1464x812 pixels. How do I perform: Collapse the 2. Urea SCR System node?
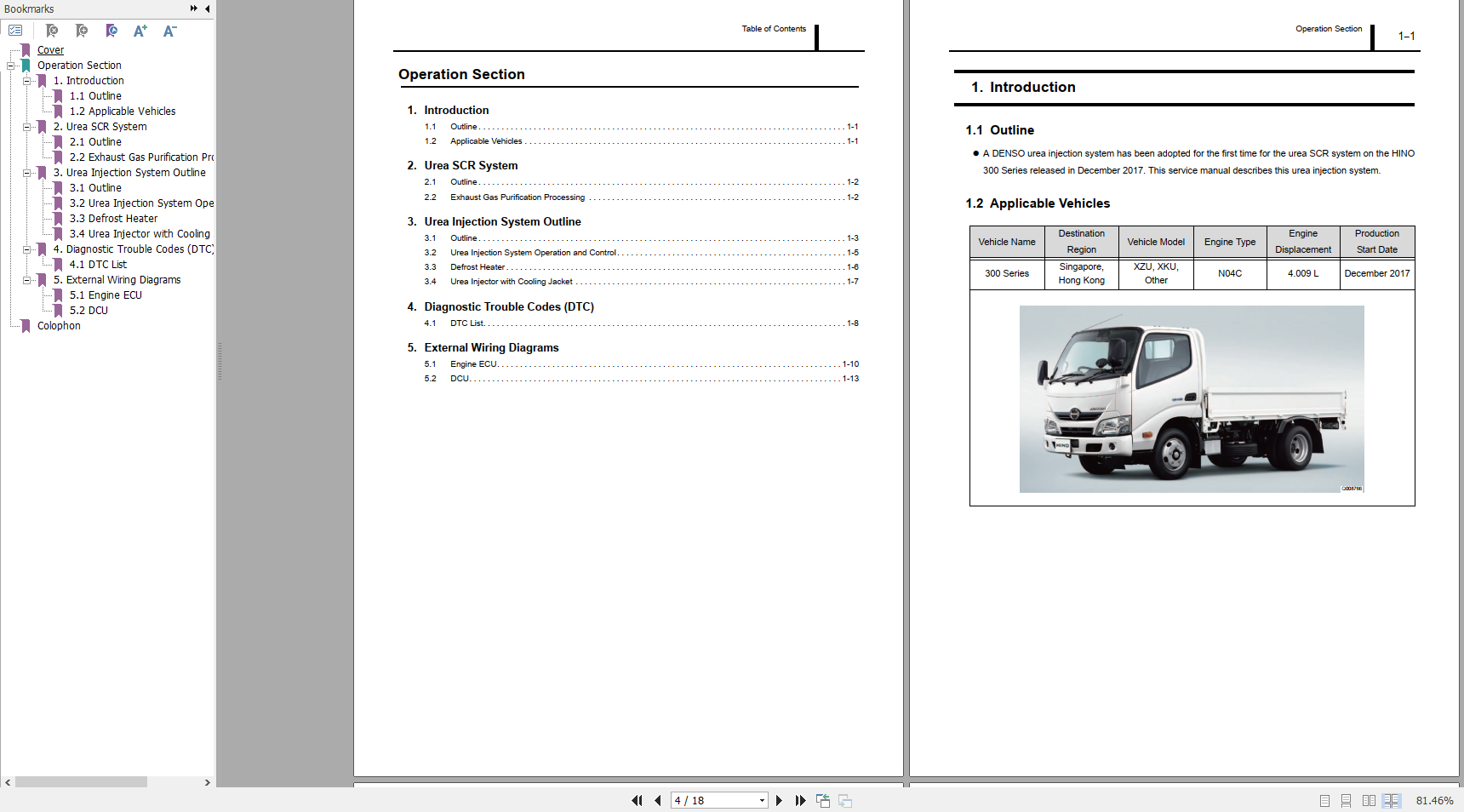pos(26,127)
